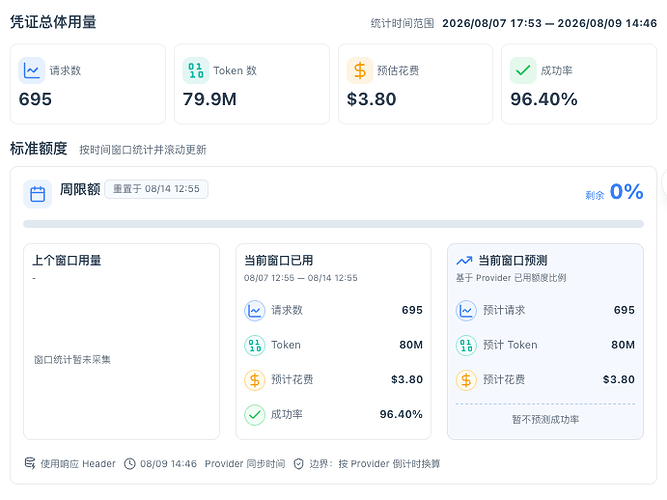Click the 标准额度 heading

[x=39, y=149]
